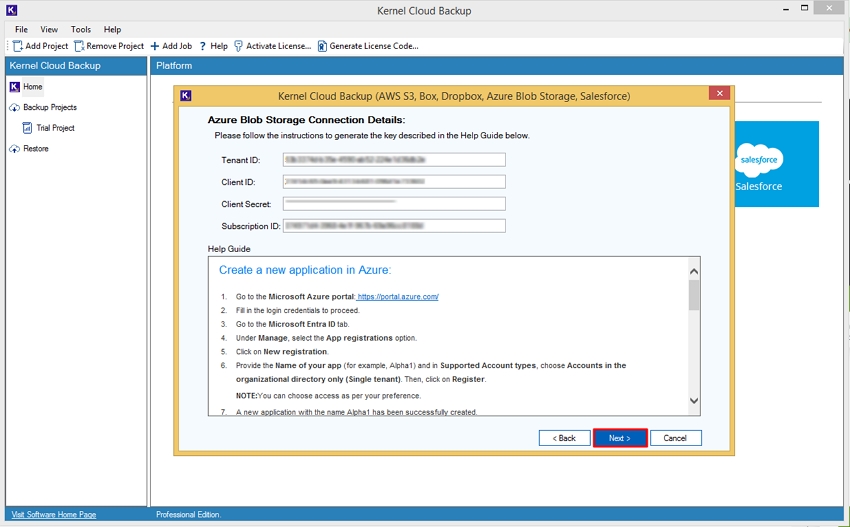Viewport: 850px width, 527px height.
Task: Click the Professional Edition status text
Action: 188,515
